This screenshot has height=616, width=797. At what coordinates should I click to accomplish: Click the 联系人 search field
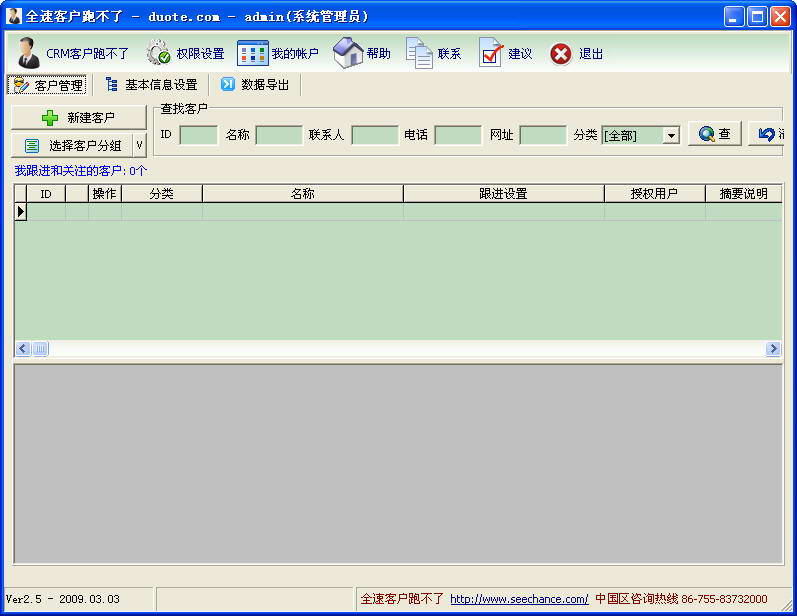(x=375, y=135)
